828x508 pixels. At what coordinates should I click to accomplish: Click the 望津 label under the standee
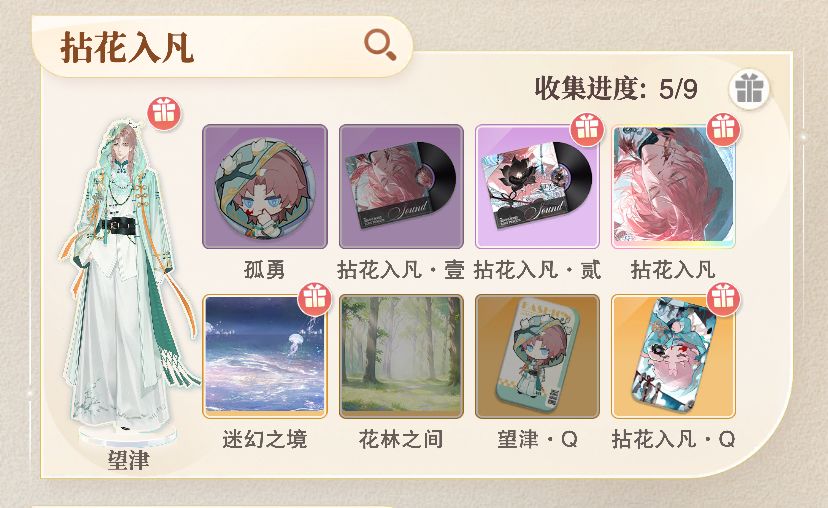128,460
